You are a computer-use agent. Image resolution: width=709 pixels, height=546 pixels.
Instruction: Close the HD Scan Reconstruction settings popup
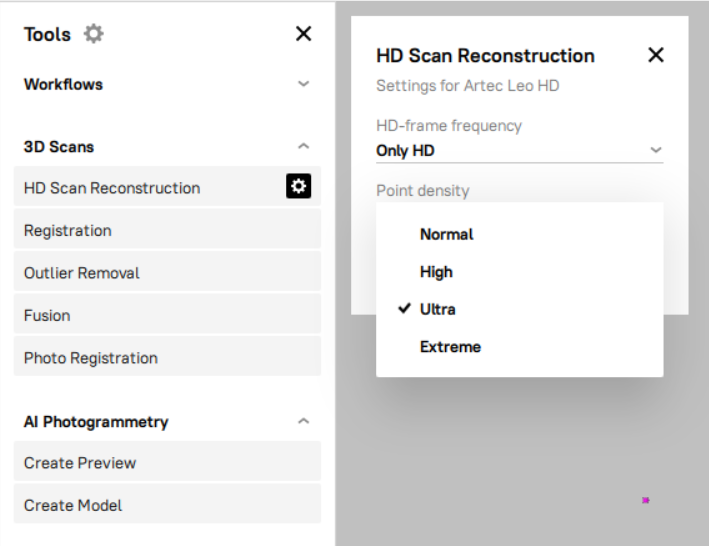(656, 55)
